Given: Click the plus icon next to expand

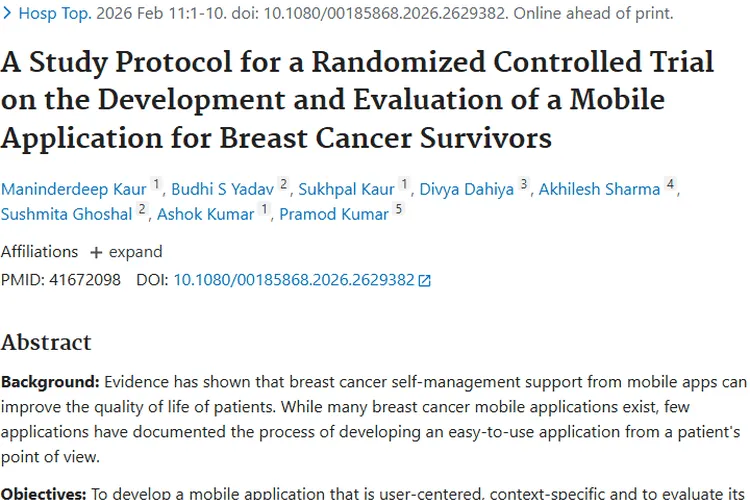Looking at the screenshot, I should coord(96,252).
